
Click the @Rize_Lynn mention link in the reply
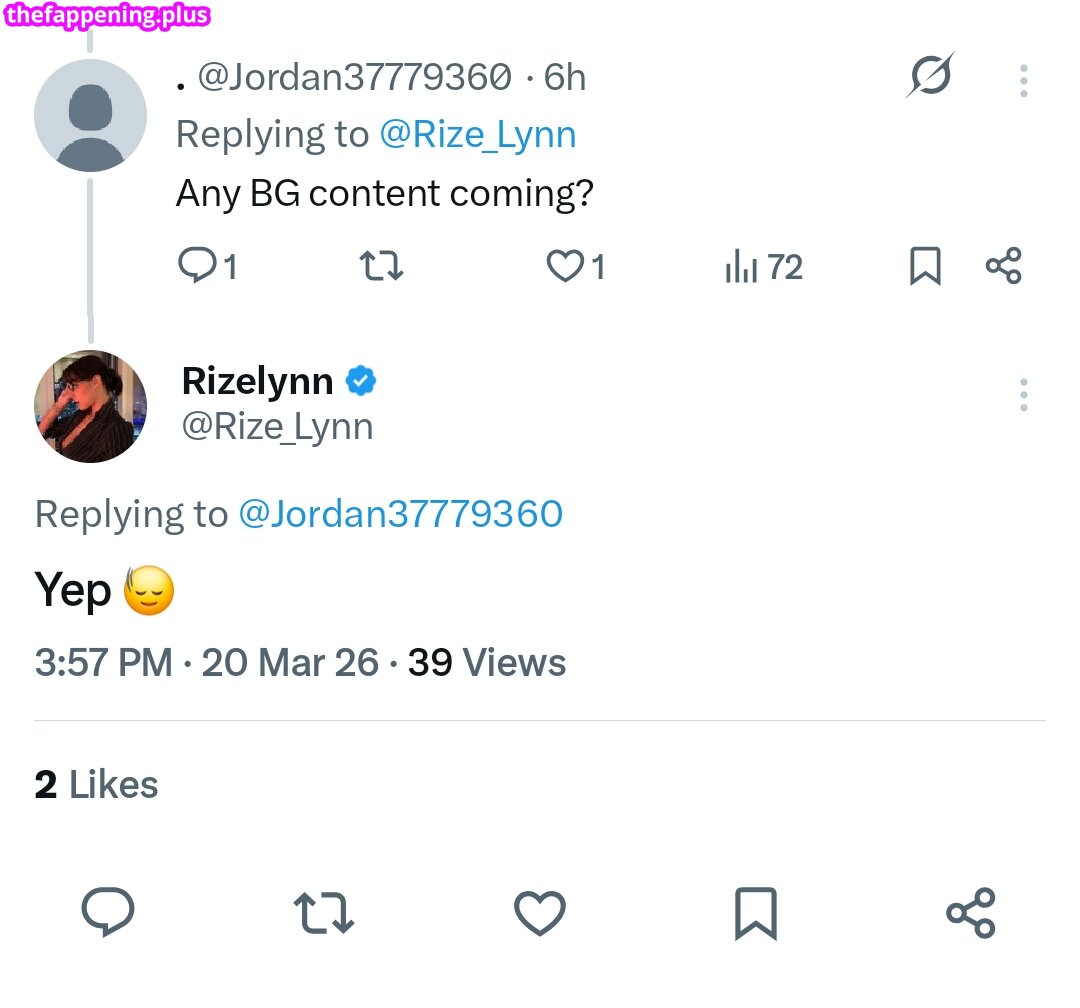point(477,134)
